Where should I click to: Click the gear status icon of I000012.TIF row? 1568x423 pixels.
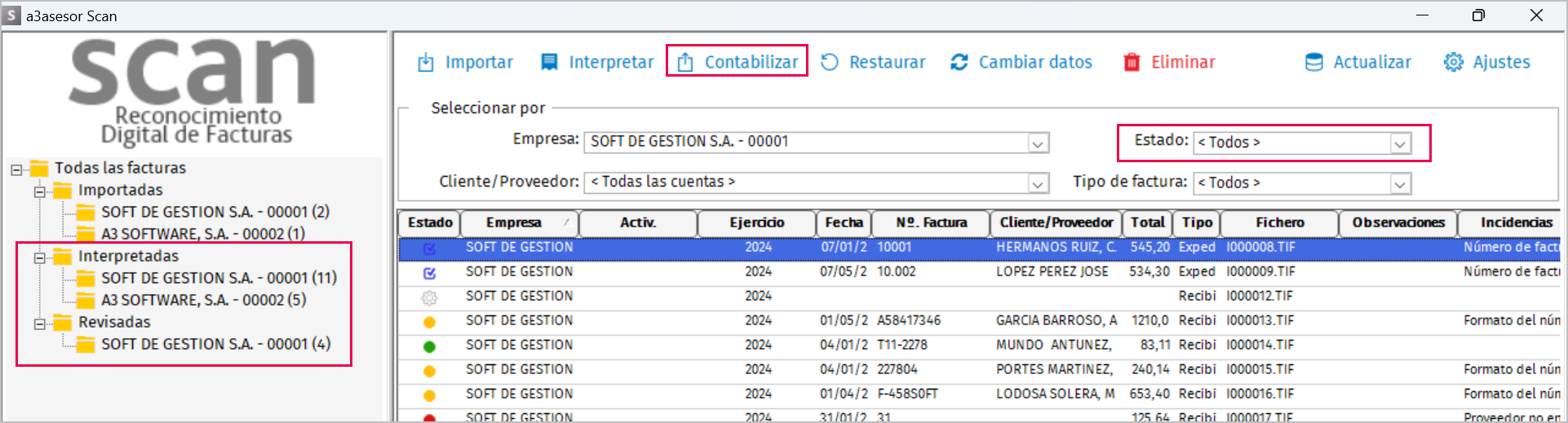[430, 297]
